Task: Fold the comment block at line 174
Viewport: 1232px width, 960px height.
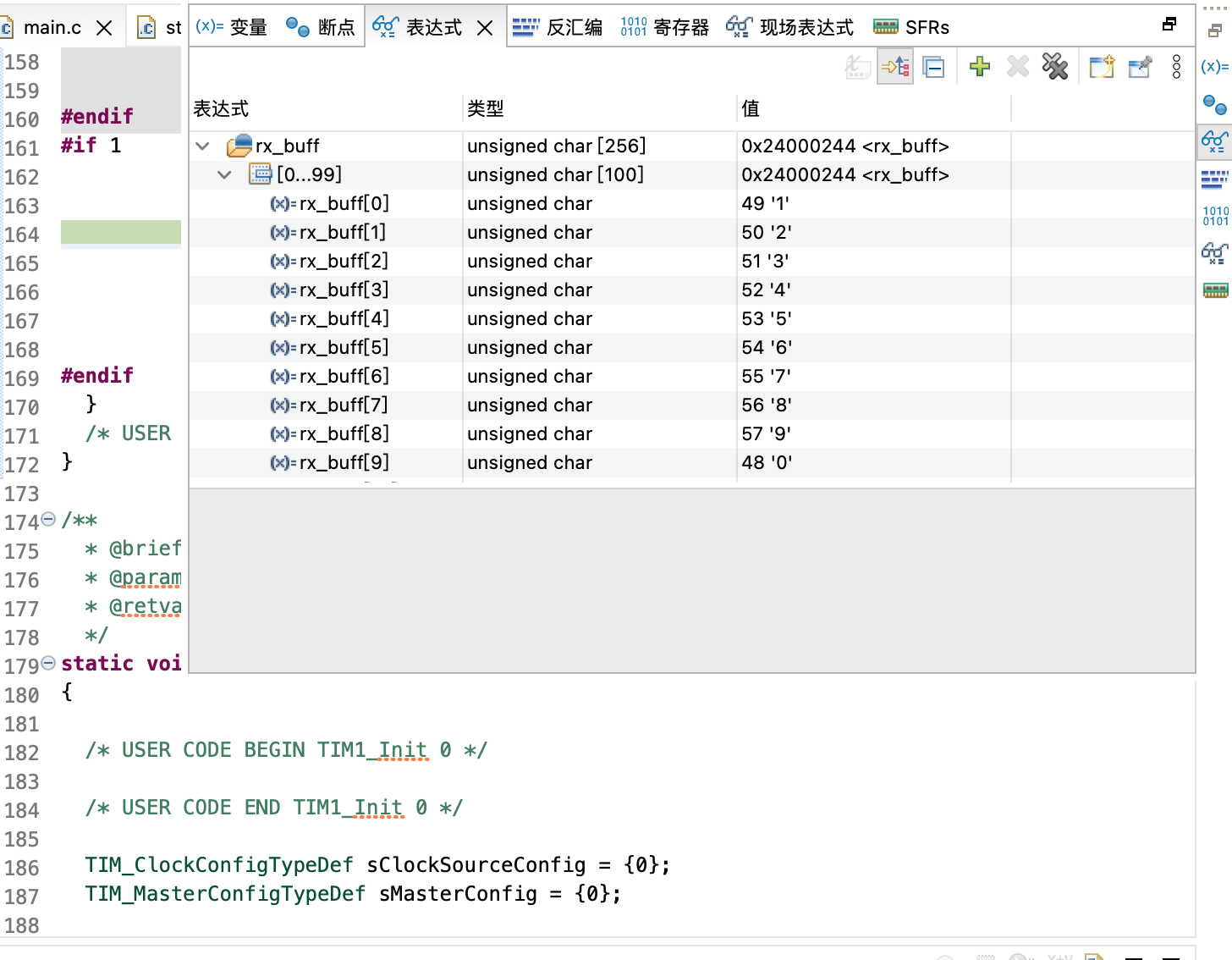Action: (48, 519)
